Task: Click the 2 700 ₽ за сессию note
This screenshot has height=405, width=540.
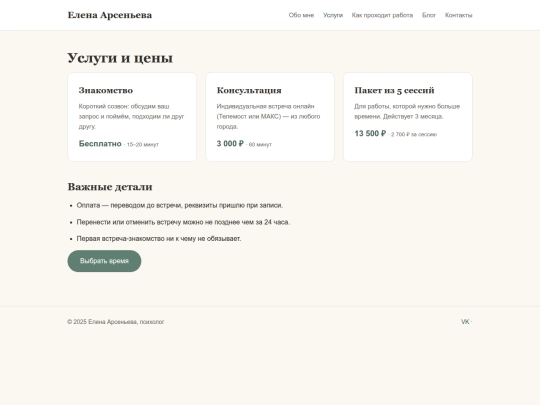Action: (x=414, y=135)
